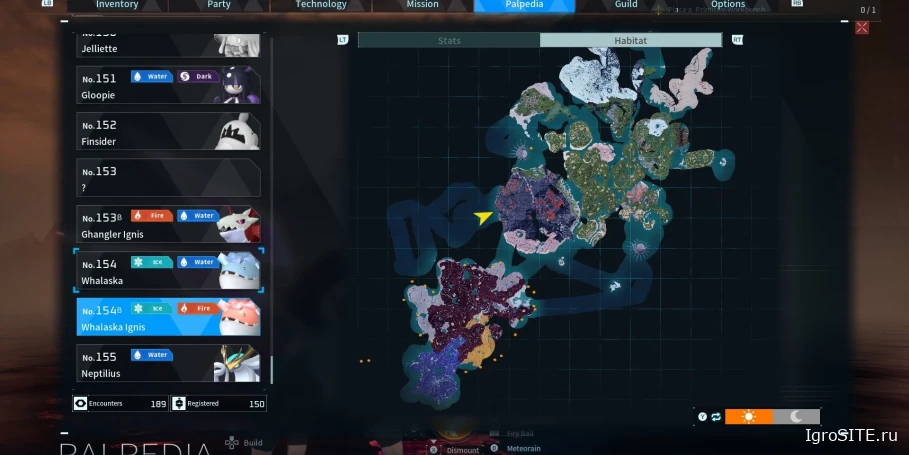
Task: Click the Neptilius portrait thumbnail
Action: (237, 363)
